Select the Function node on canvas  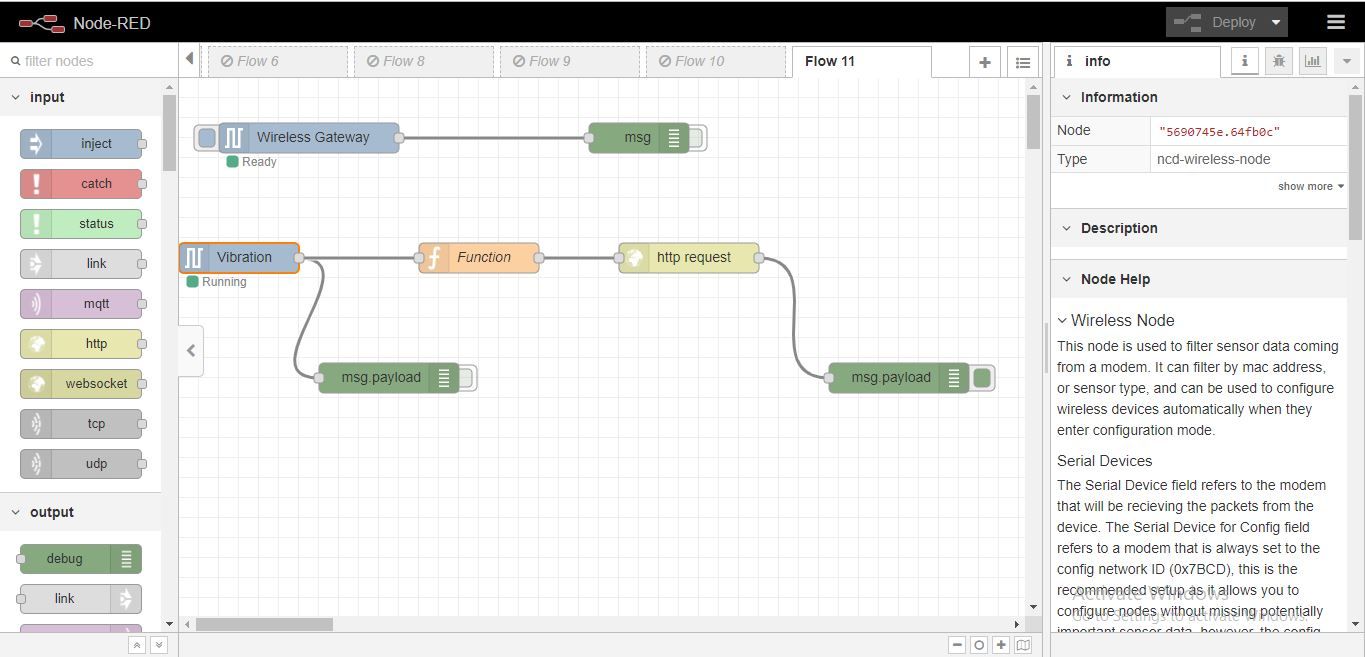click(479, 258)
